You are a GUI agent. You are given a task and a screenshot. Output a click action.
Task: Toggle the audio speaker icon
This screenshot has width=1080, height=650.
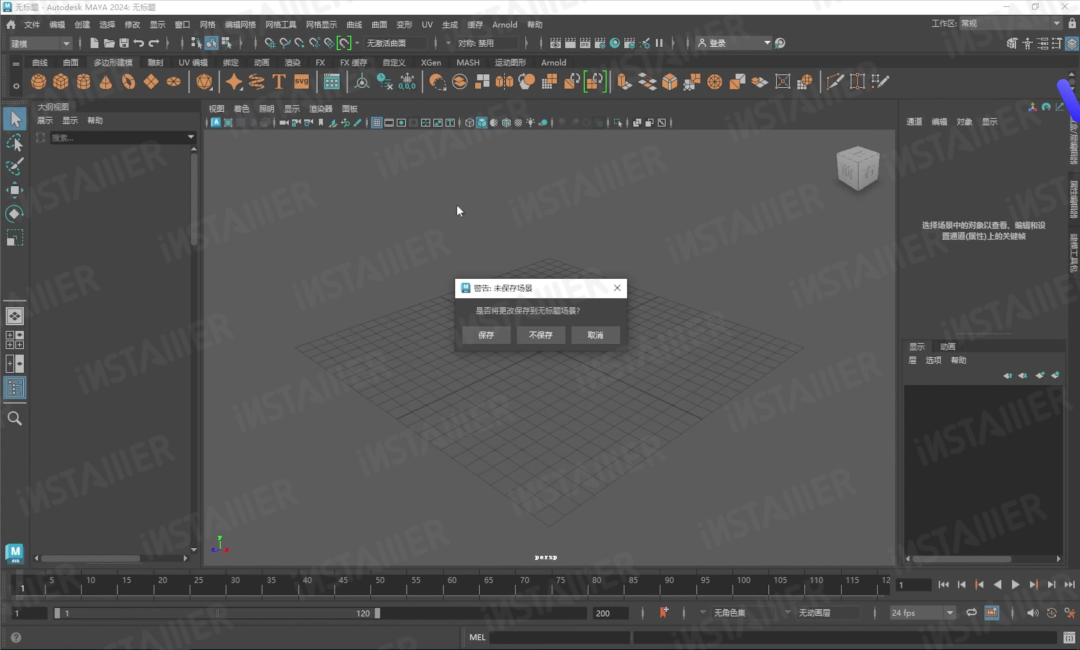tap(1032, 613)
